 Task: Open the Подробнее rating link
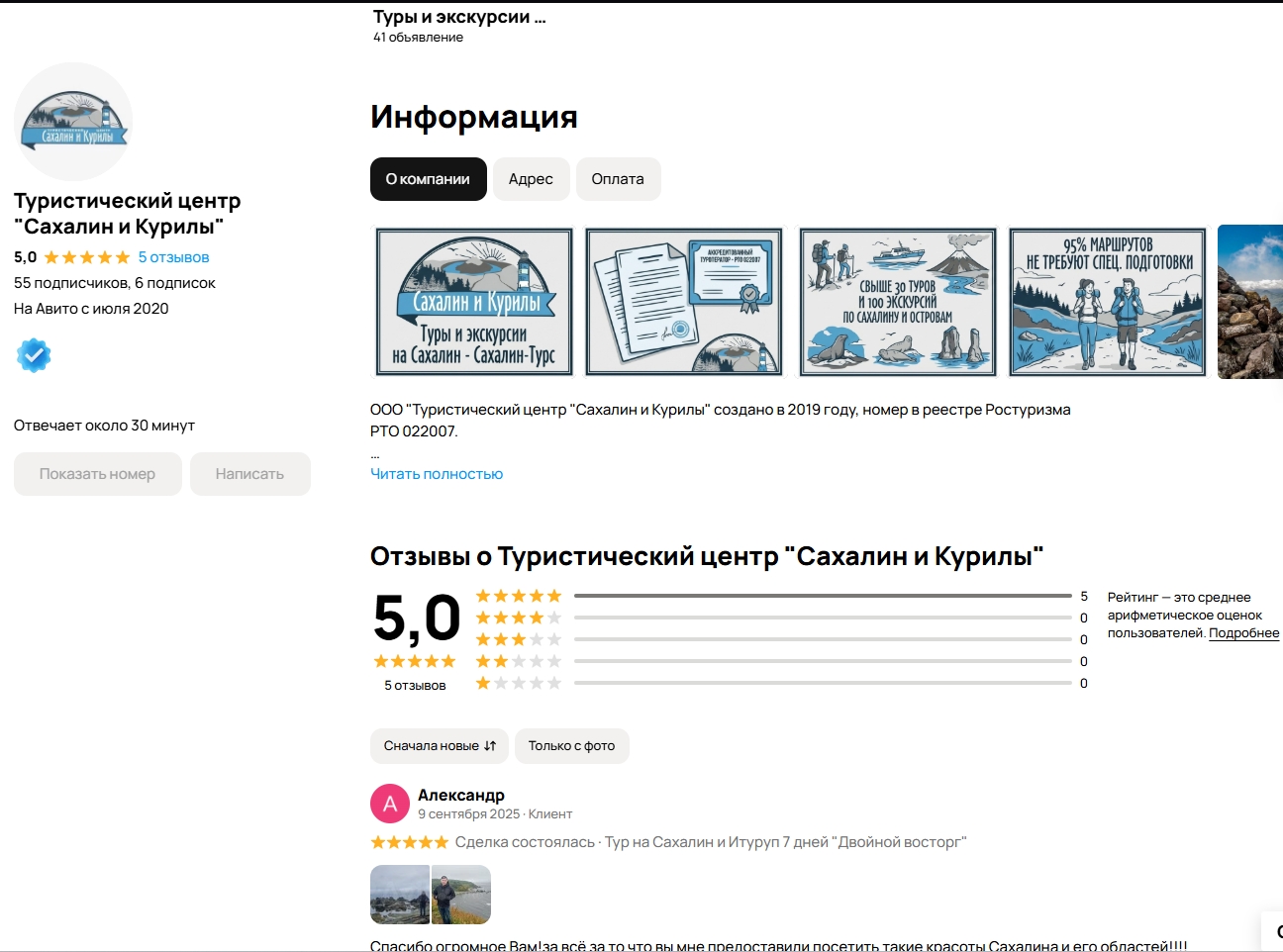tap(1244, 633)
